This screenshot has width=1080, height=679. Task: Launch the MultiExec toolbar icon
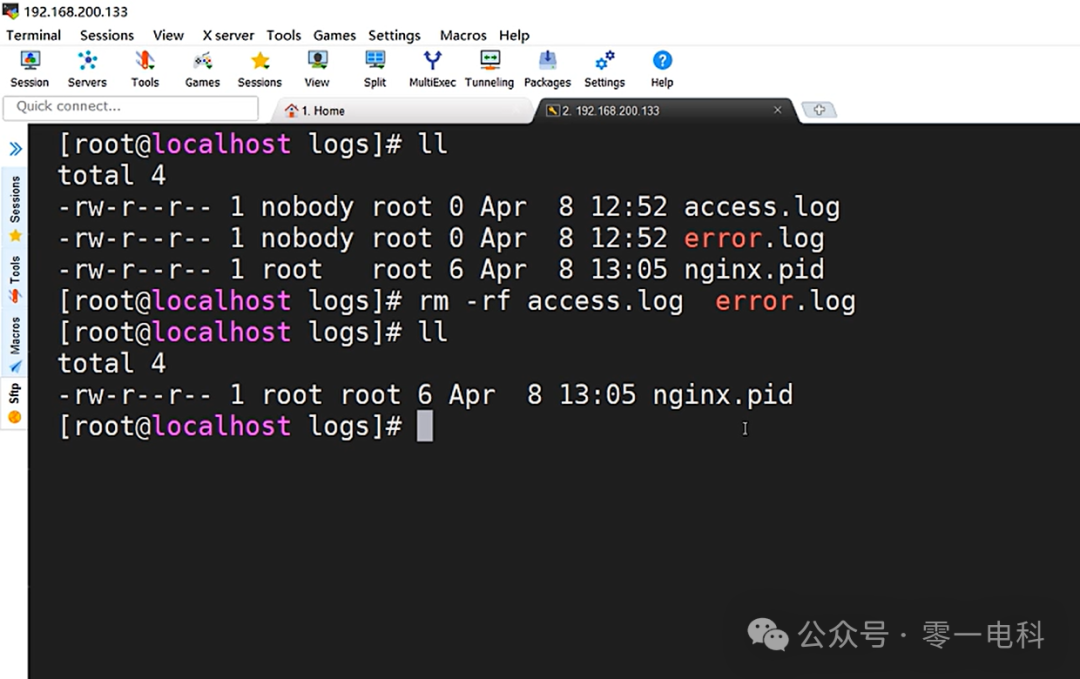coord(432,69)
